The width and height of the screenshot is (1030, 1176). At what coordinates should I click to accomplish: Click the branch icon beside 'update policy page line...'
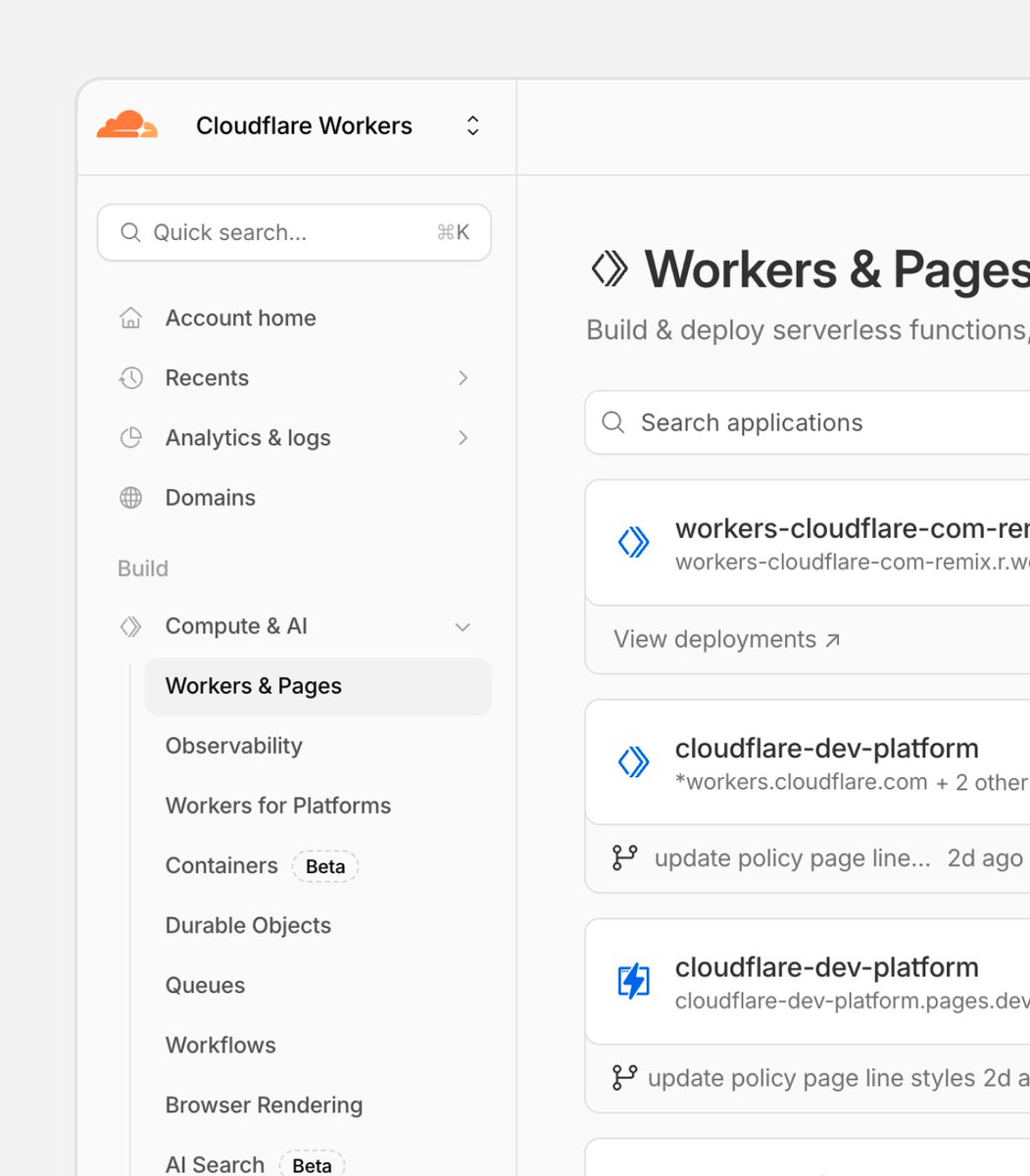(624, 858)
